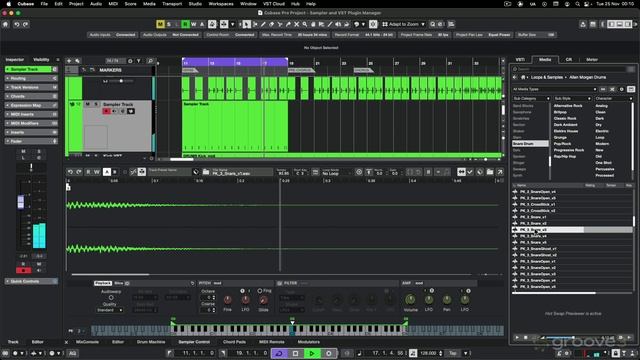This screenshot has height=360, width=640.
Task: Expand the Chords inspector section
Action: (x=31, y=96)
